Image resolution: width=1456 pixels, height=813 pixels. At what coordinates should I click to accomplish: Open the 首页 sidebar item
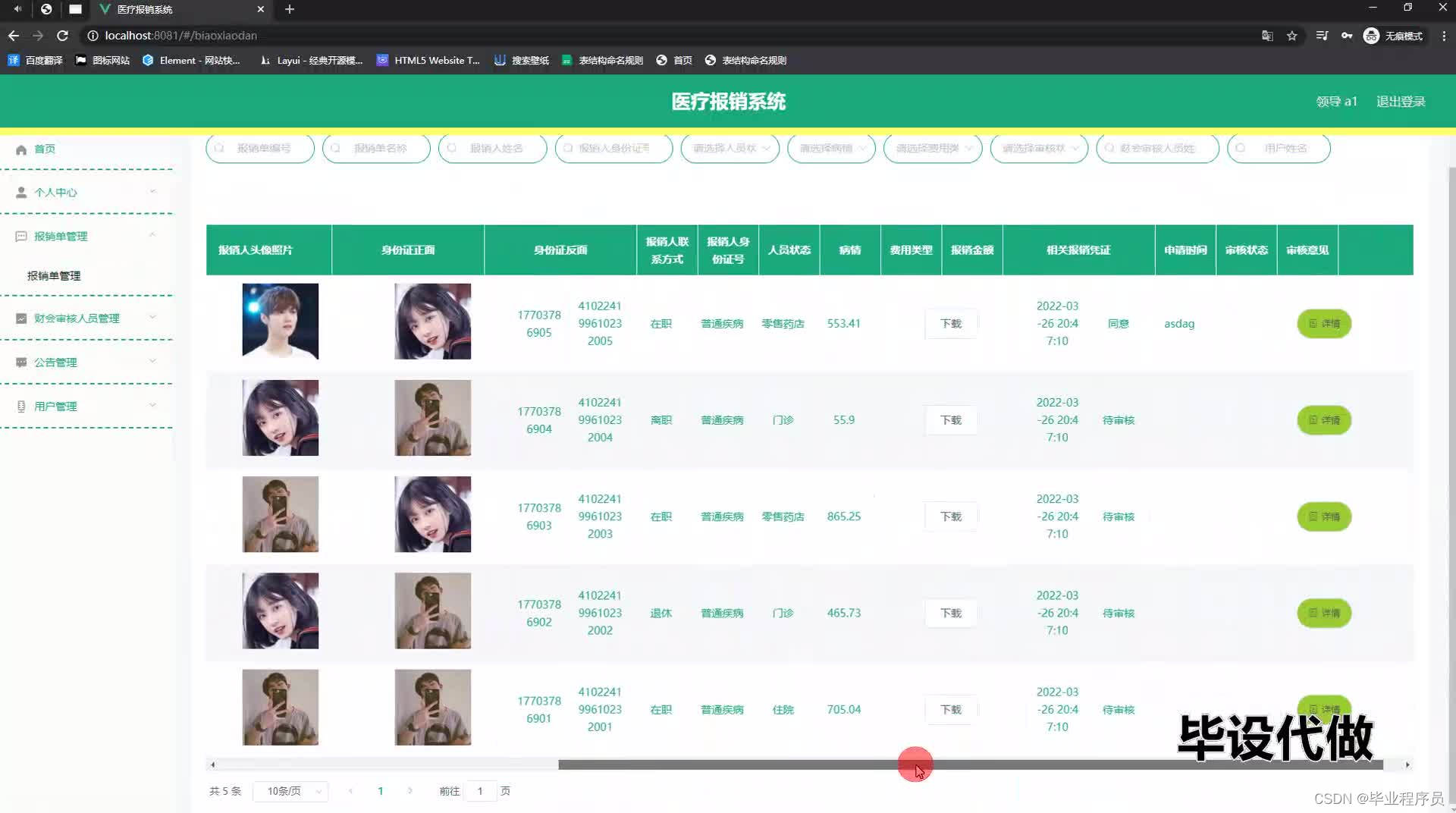click(45, 149)
